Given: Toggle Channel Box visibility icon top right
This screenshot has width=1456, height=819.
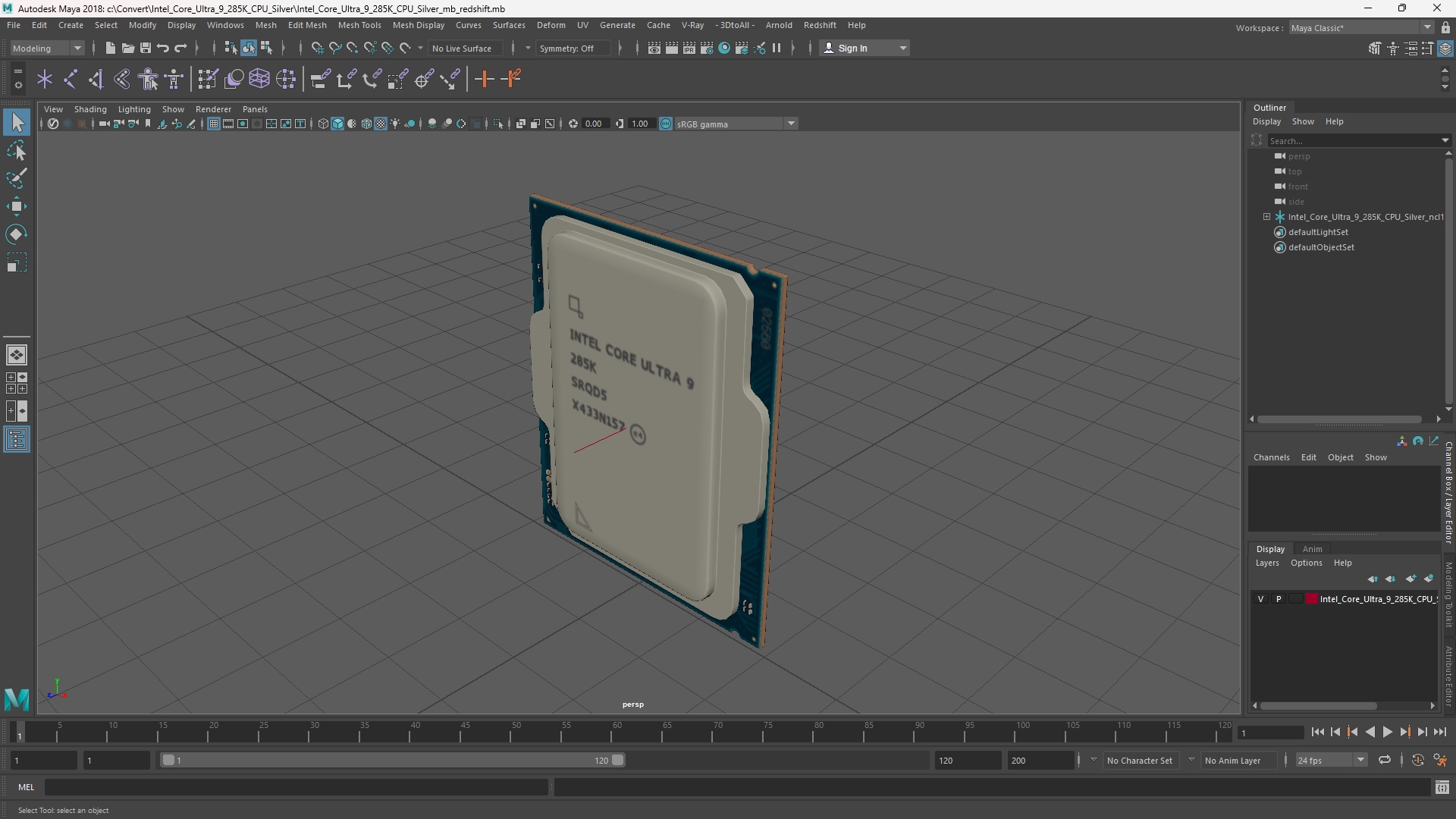Looking at the screenshot, I should (1445, 49).
